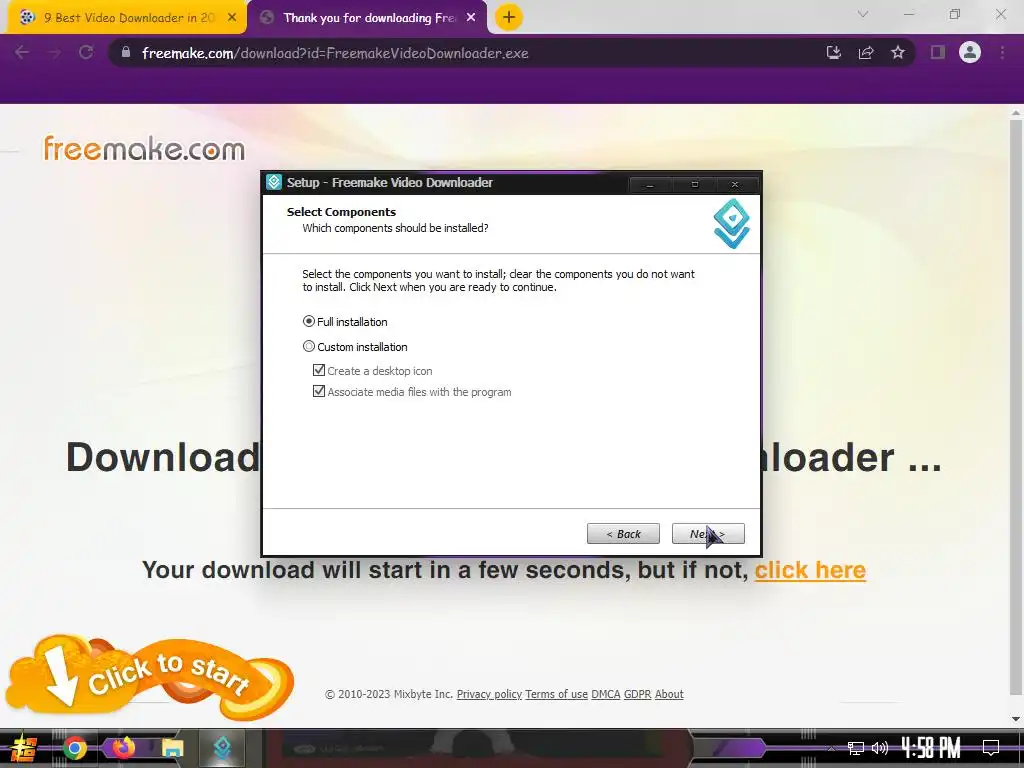The height and width of the screenshot is (768, 1024).
Task: Open the Terms of use link
Action: pos(556,694)
